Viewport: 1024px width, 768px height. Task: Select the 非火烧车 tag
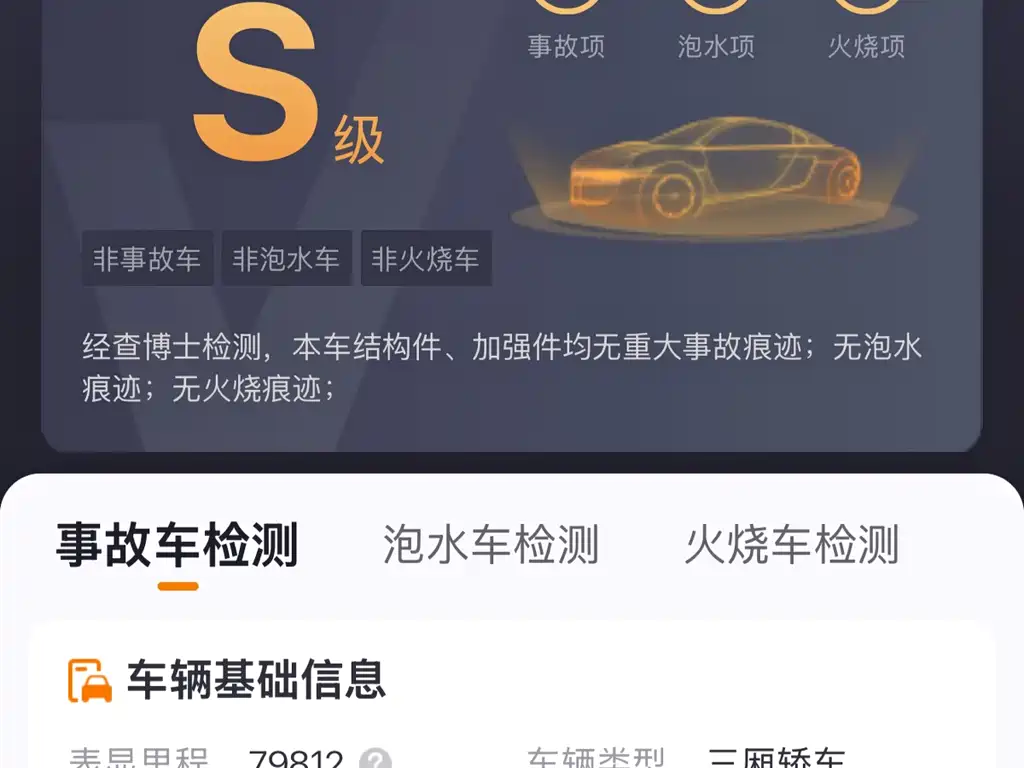(426, 259)
